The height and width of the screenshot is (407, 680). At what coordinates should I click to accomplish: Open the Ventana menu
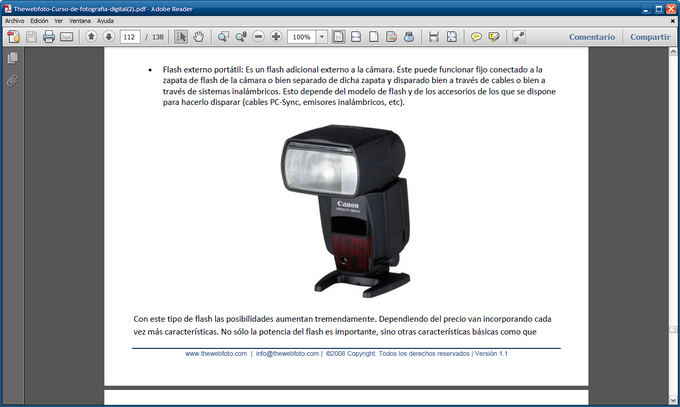pos(80,20)
